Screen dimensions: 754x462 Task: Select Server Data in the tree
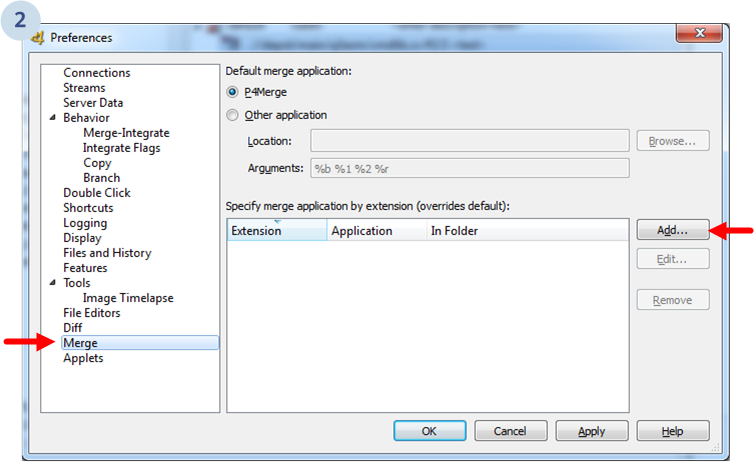[x=93, y=102]
